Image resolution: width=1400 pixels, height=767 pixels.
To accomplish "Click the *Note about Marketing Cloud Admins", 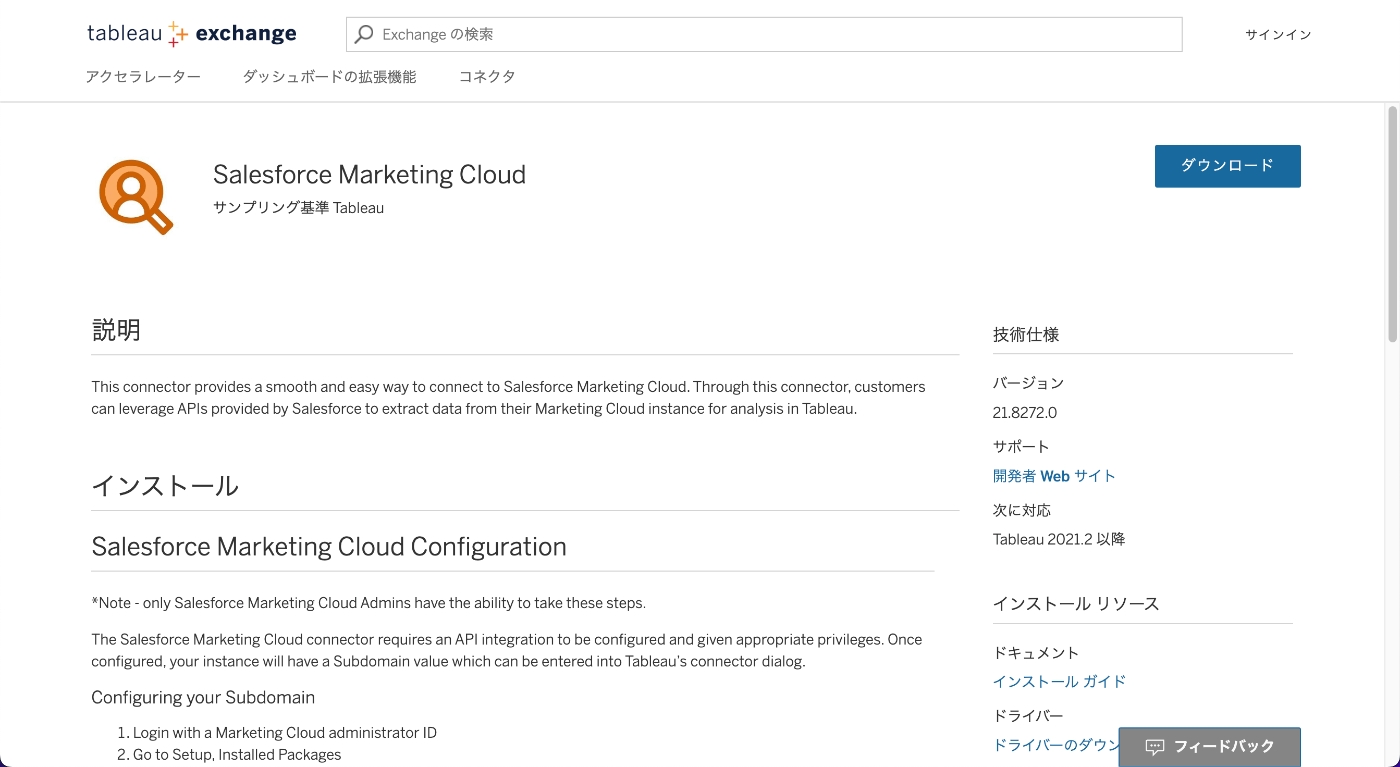I will 368,603.
